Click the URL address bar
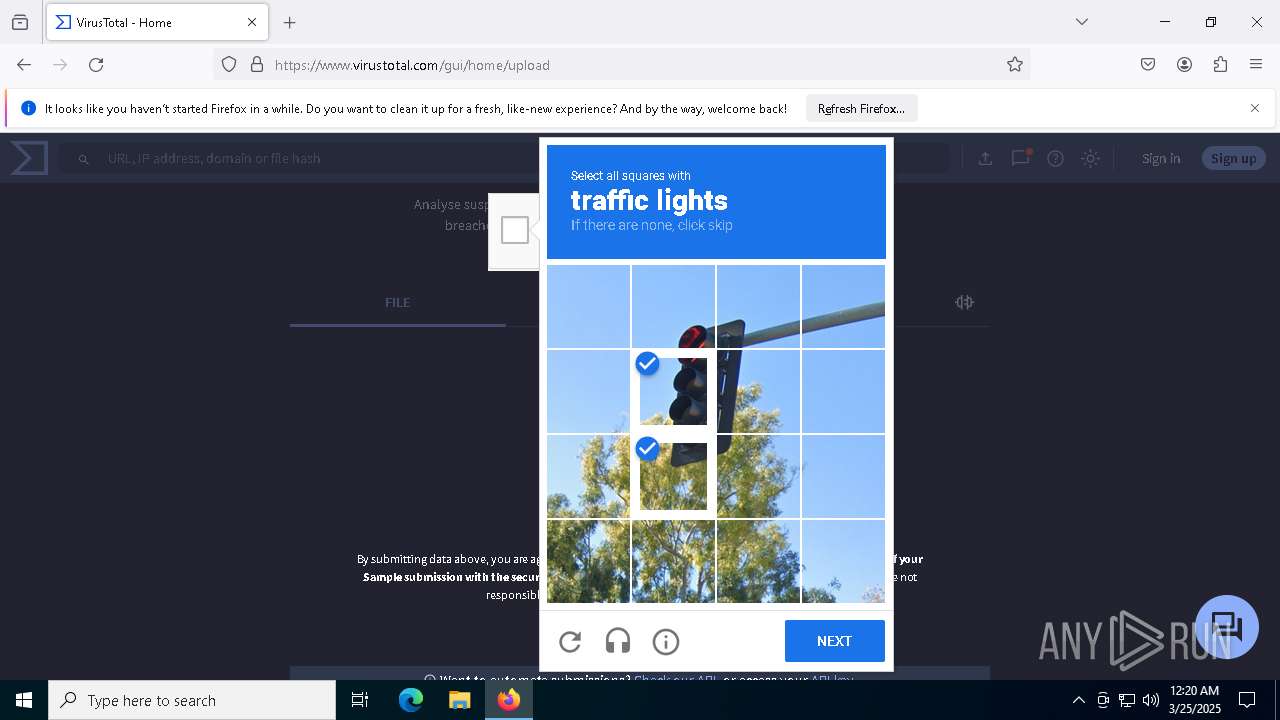This screenshot has height=720, width=1280. [620, 65]
